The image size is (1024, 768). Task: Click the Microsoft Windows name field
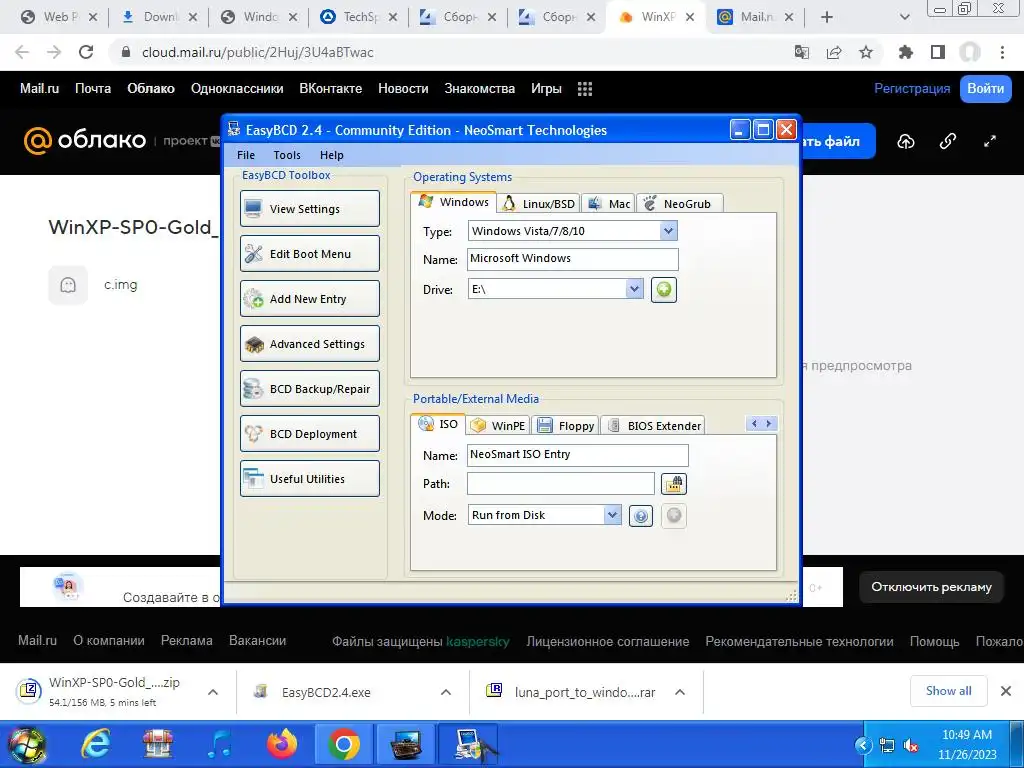[x=573, y=259]
